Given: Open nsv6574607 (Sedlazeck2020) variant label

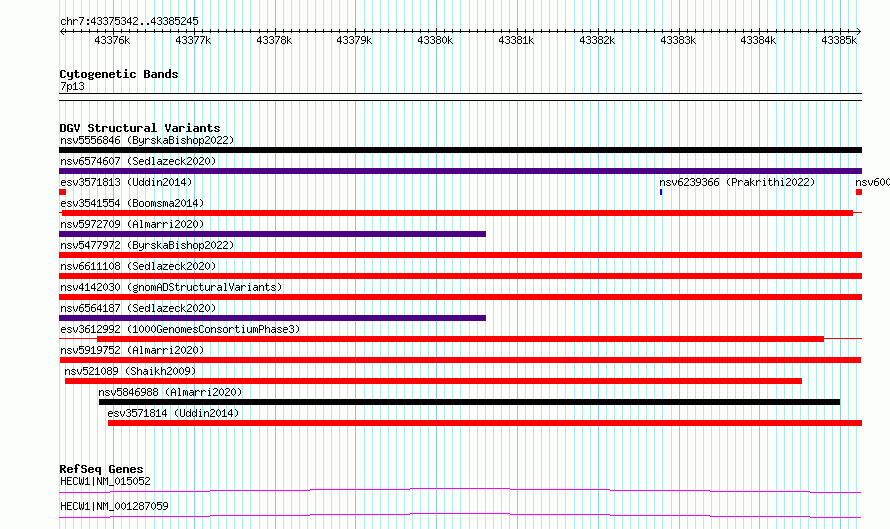Looking at the screenshot, I should click(x=138, y=161).
